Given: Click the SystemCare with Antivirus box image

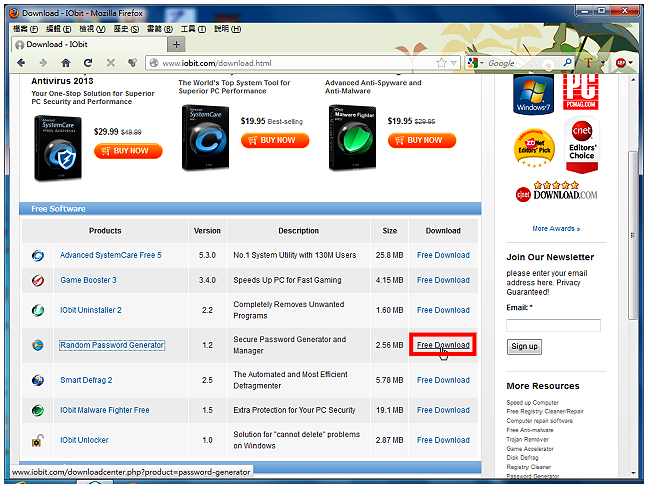Looking at the screenshot, I should pos(58,148).
